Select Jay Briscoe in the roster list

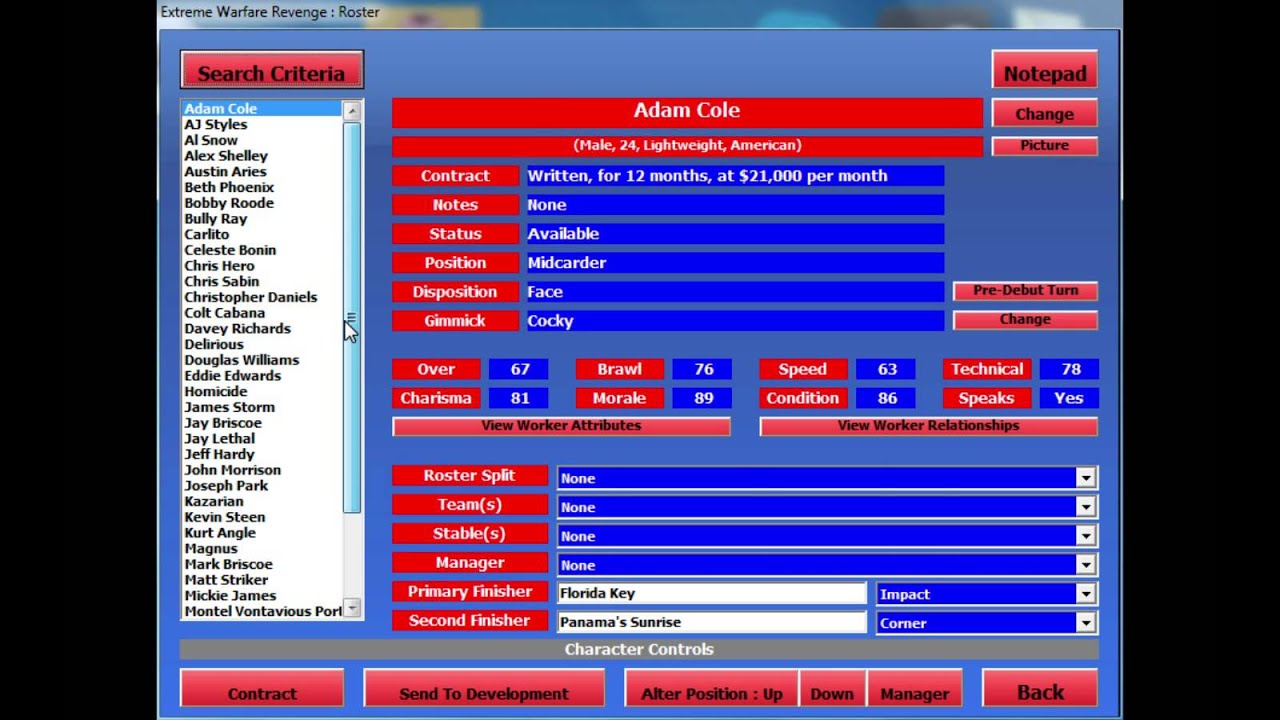(222, 423)
